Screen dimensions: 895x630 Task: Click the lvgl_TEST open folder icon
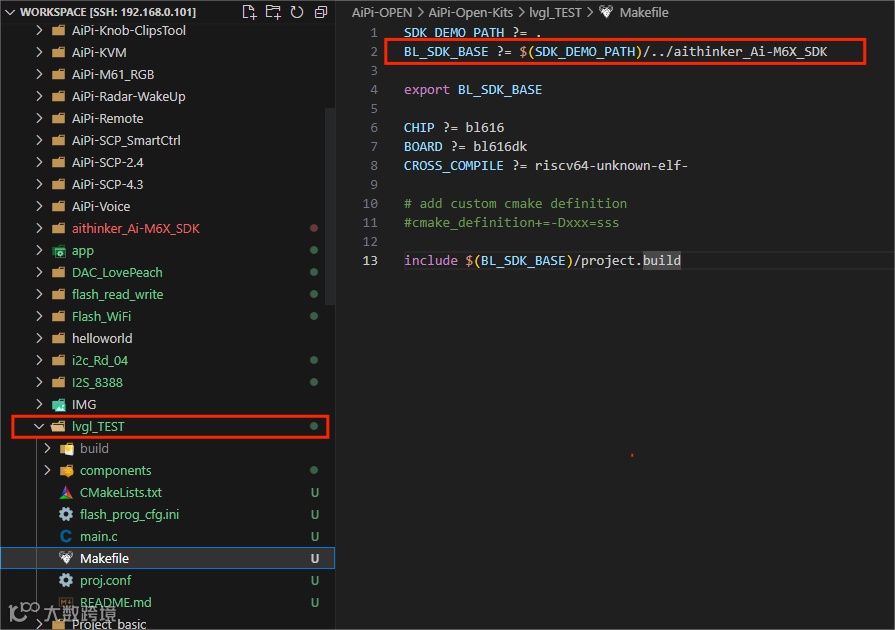pos(58,426)
